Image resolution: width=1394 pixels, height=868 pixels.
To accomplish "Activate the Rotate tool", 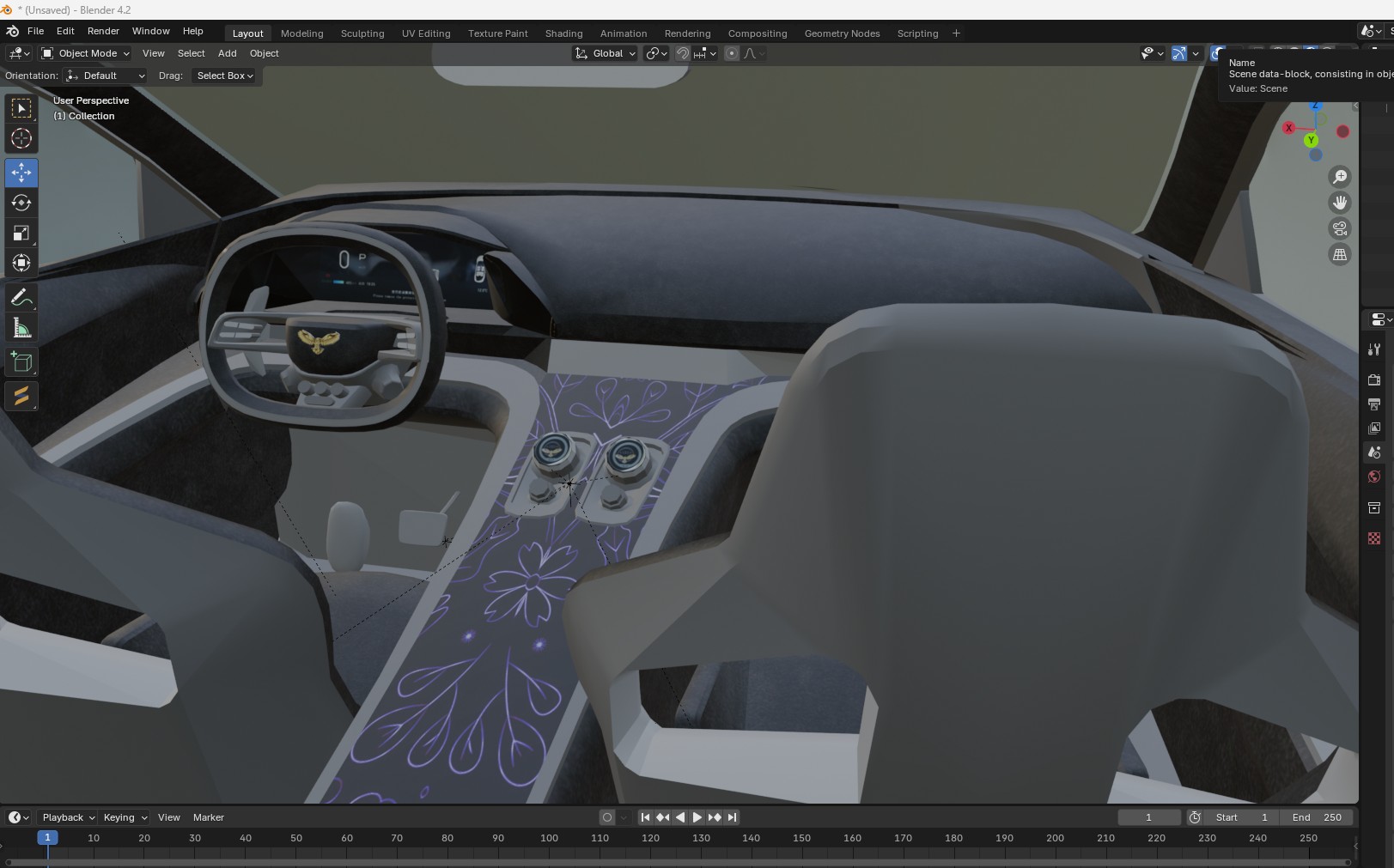I will tap(21, 203).
